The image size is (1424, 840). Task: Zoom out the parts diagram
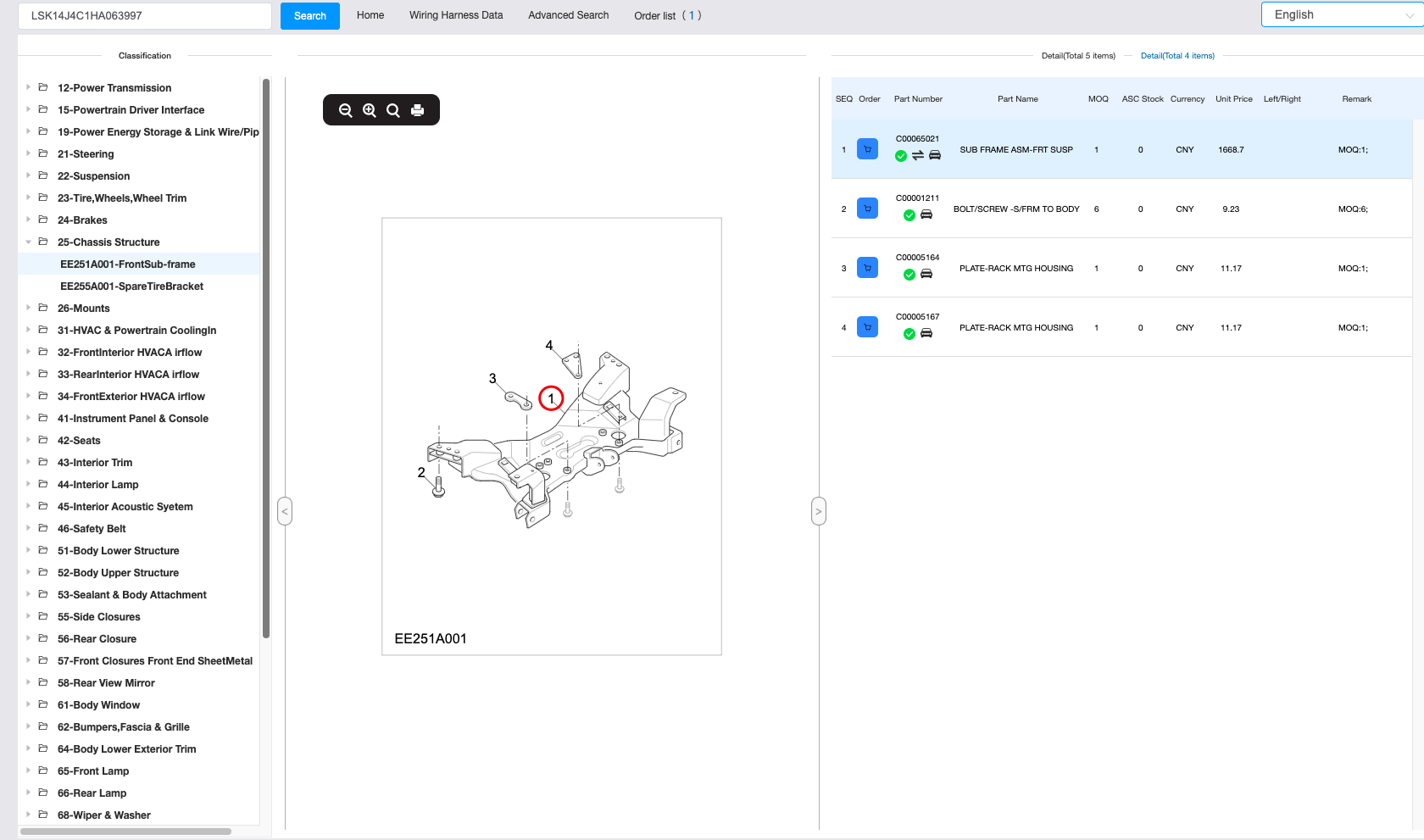(x=345, y=110)
